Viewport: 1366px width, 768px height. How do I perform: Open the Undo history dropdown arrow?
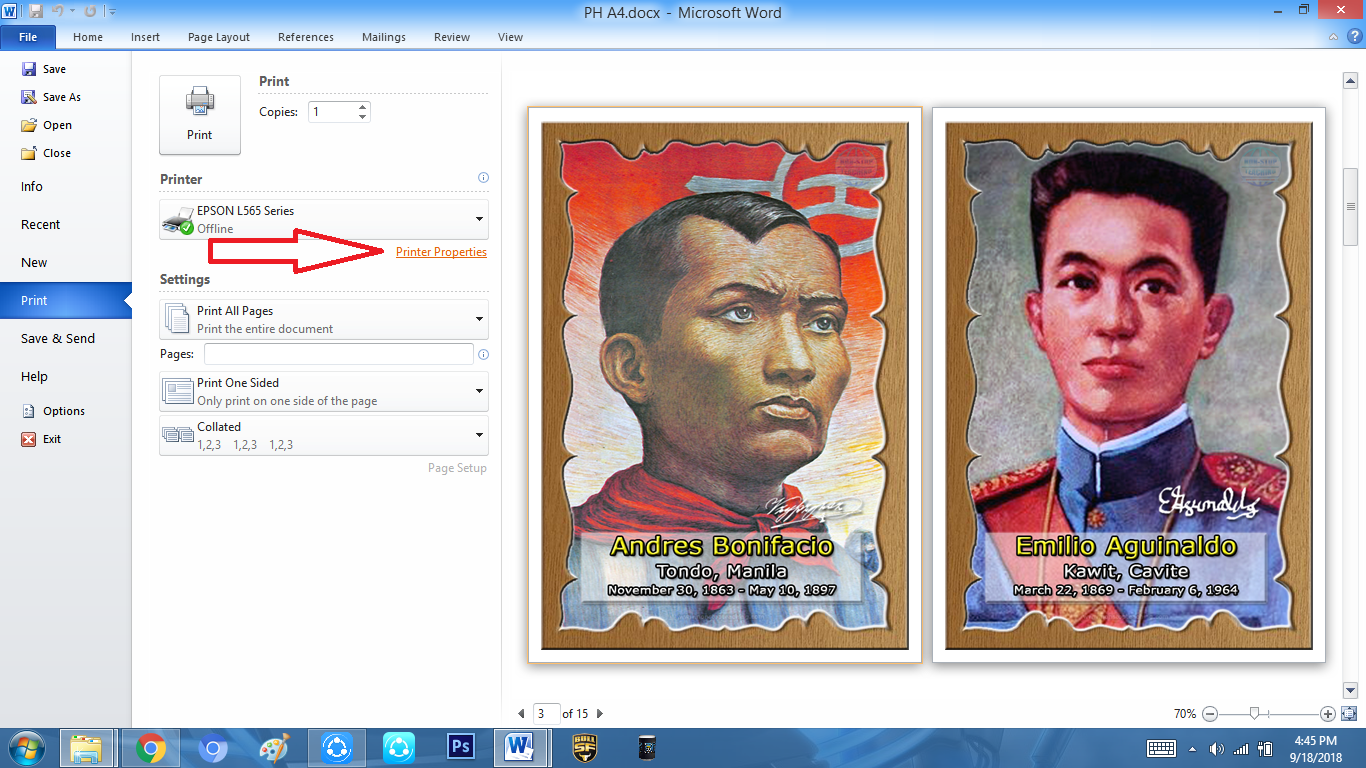[x=73, y=12]
